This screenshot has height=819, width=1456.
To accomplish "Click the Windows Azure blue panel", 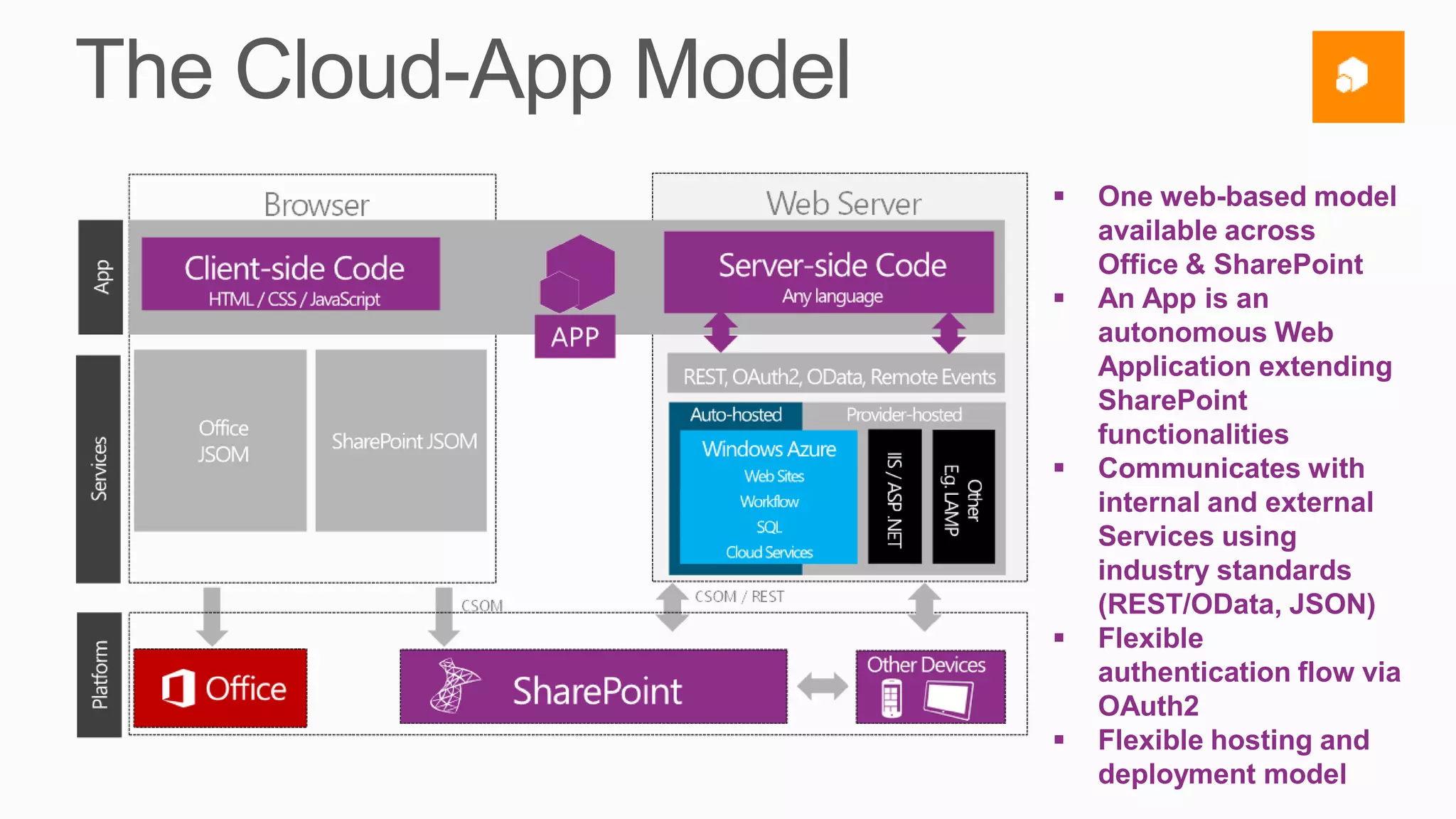I will click(x=769, y=498).
